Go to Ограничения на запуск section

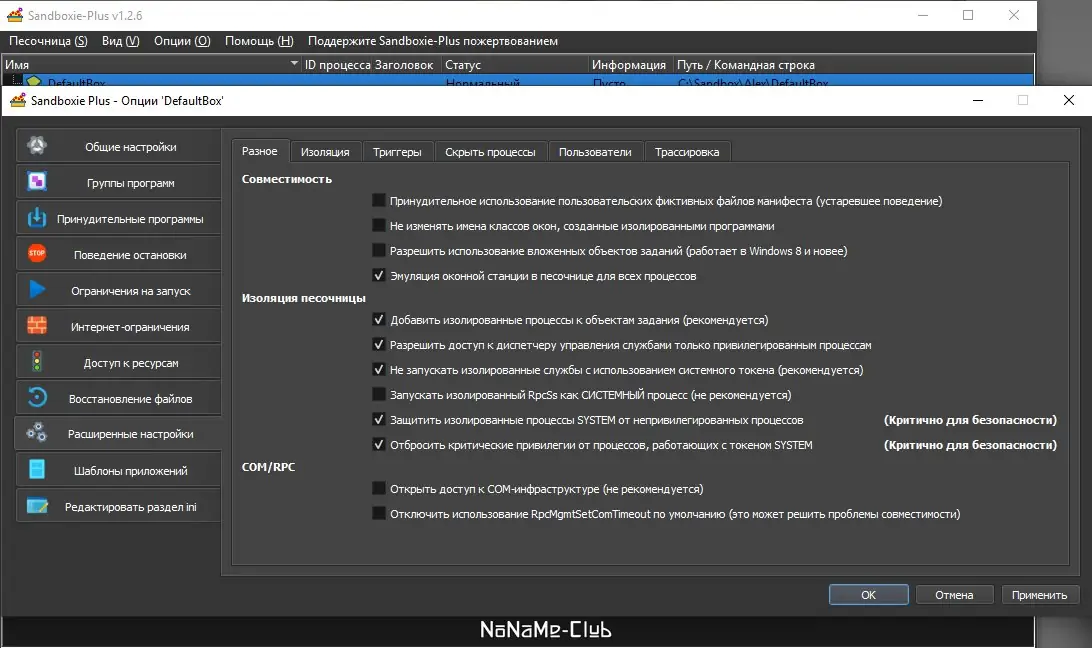118,291
